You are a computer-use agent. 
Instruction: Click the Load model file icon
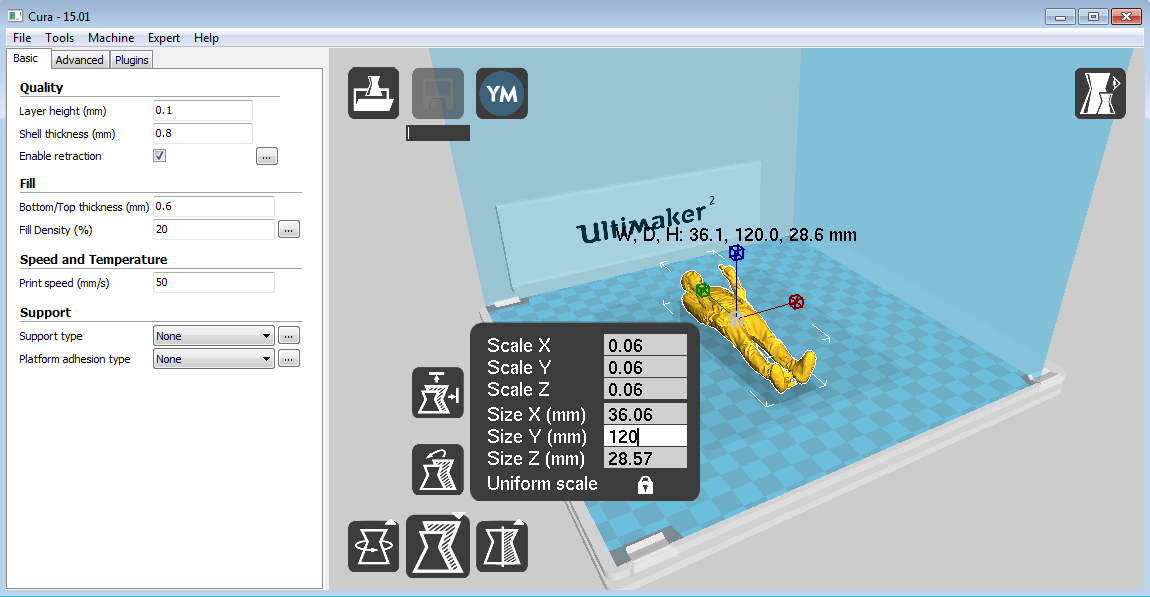tap(373, 94)
